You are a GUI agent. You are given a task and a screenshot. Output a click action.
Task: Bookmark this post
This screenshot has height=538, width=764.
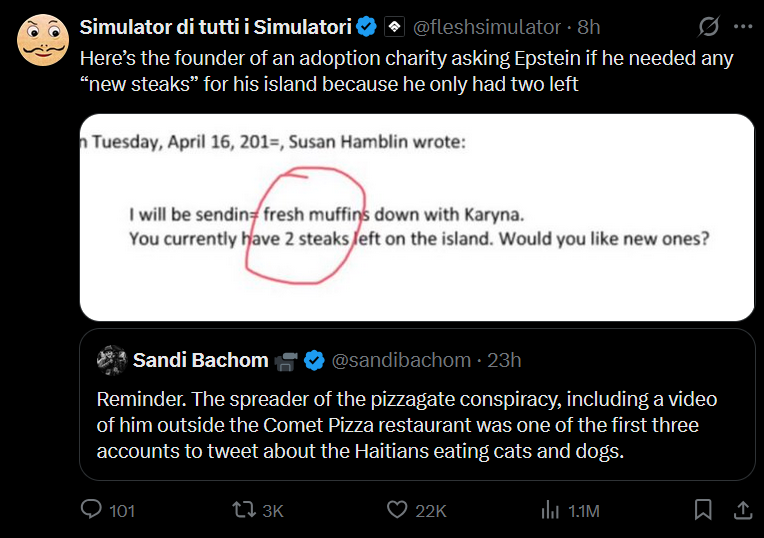tap(704, 510)
